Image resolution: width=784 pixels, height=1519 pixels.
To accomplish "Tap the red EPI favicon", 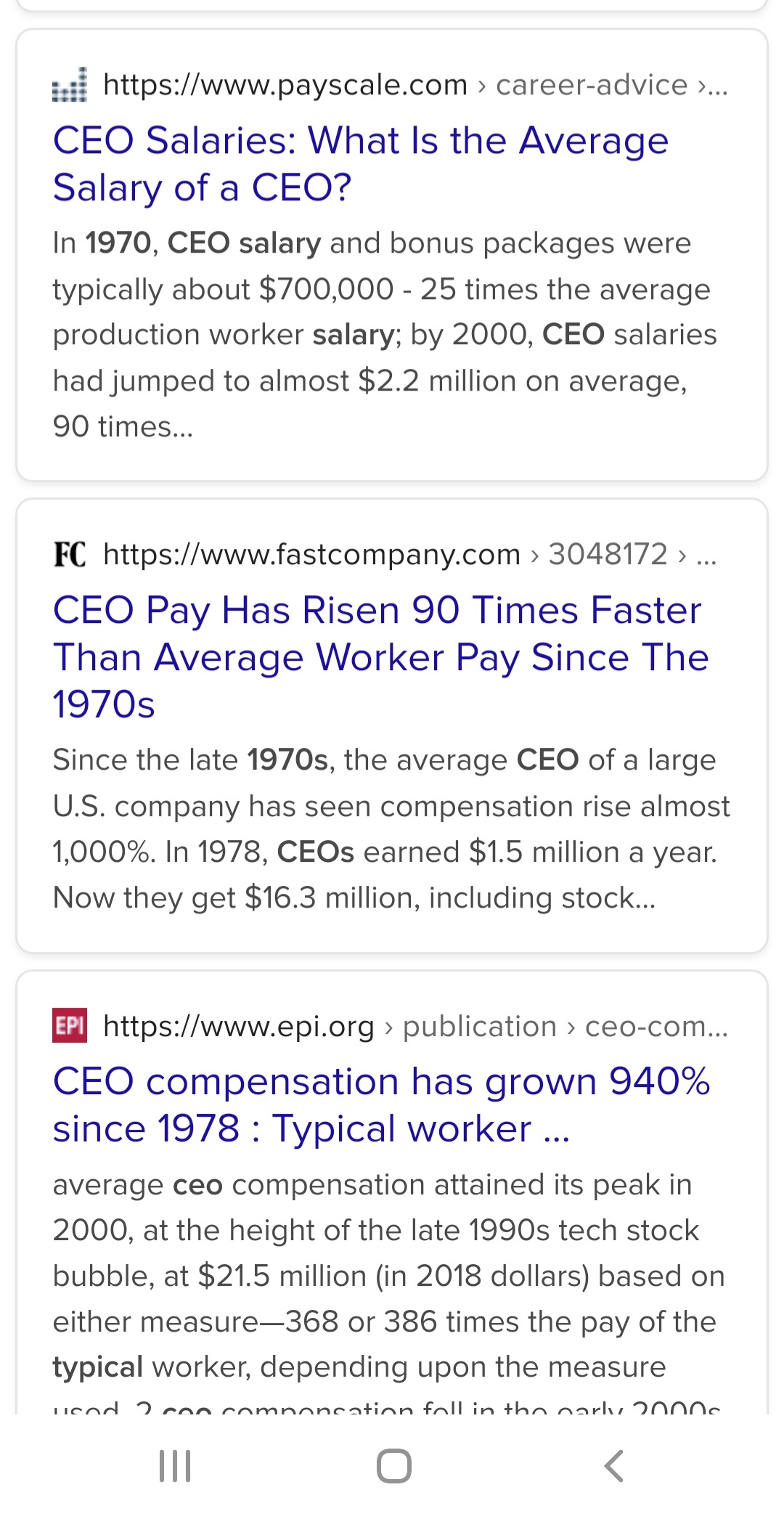I will pyautogui.click(x=70, y=1026).
